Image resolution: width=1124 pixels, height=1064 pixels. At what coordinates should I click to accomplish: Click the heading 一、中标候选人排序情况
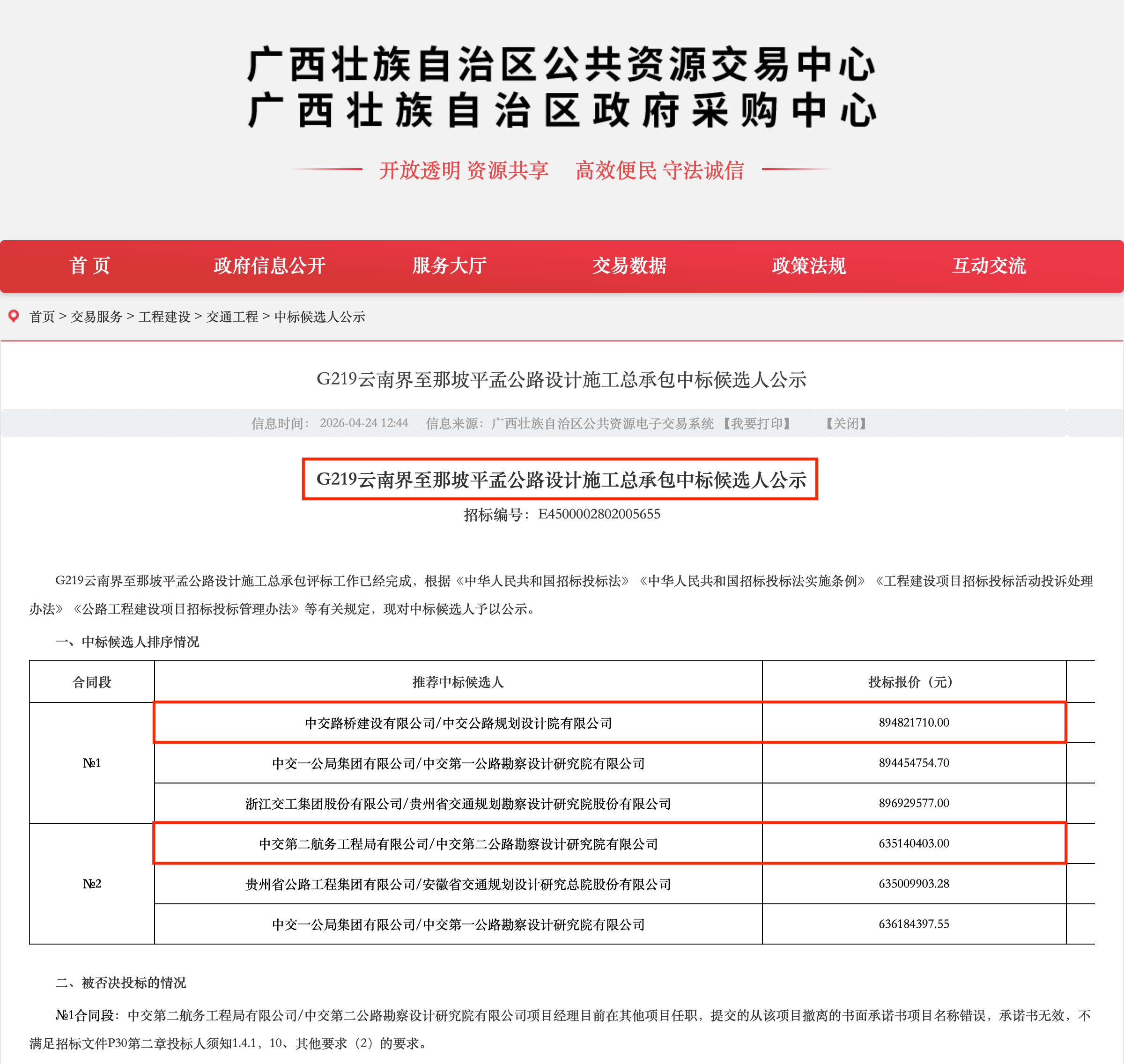(127, 642)
